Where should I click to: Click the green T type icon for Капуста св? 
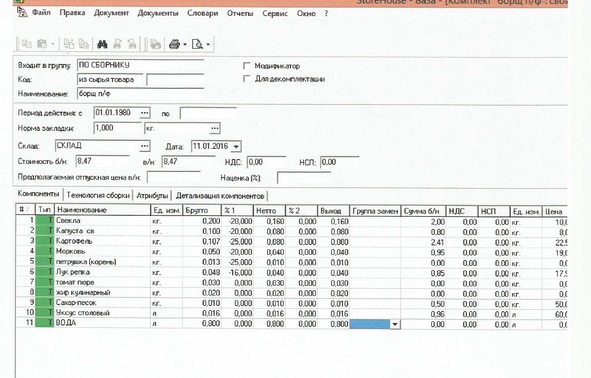[x=45, y=231]
